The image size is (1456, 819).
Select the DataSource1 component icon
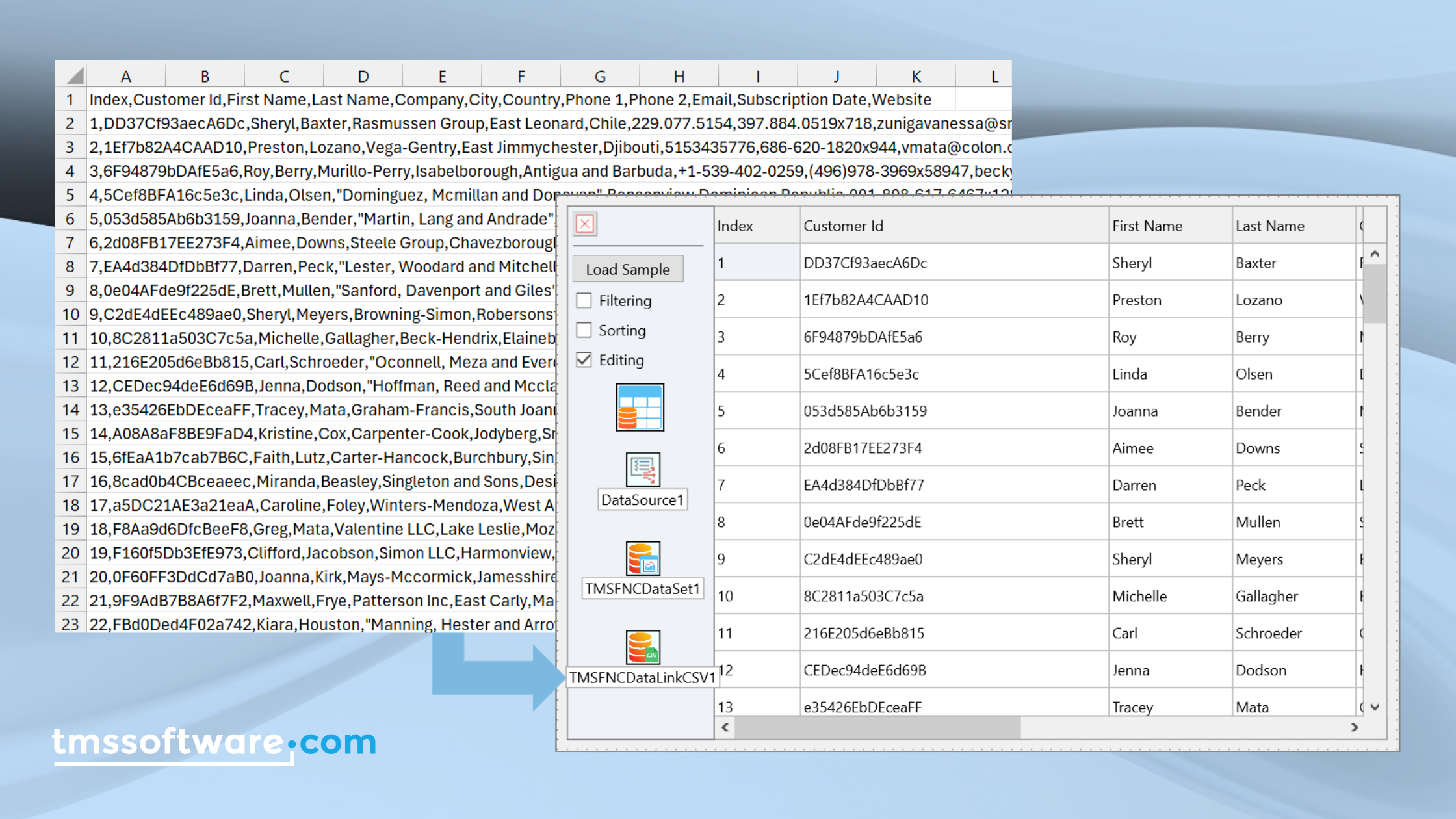tap(643, 469)
